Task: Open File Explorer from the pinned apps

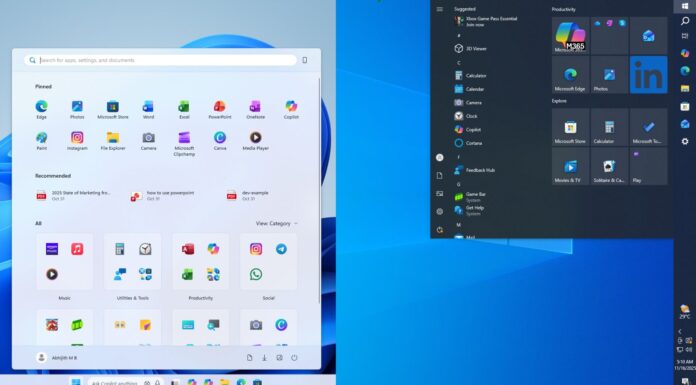Action: tap(113, 141)
